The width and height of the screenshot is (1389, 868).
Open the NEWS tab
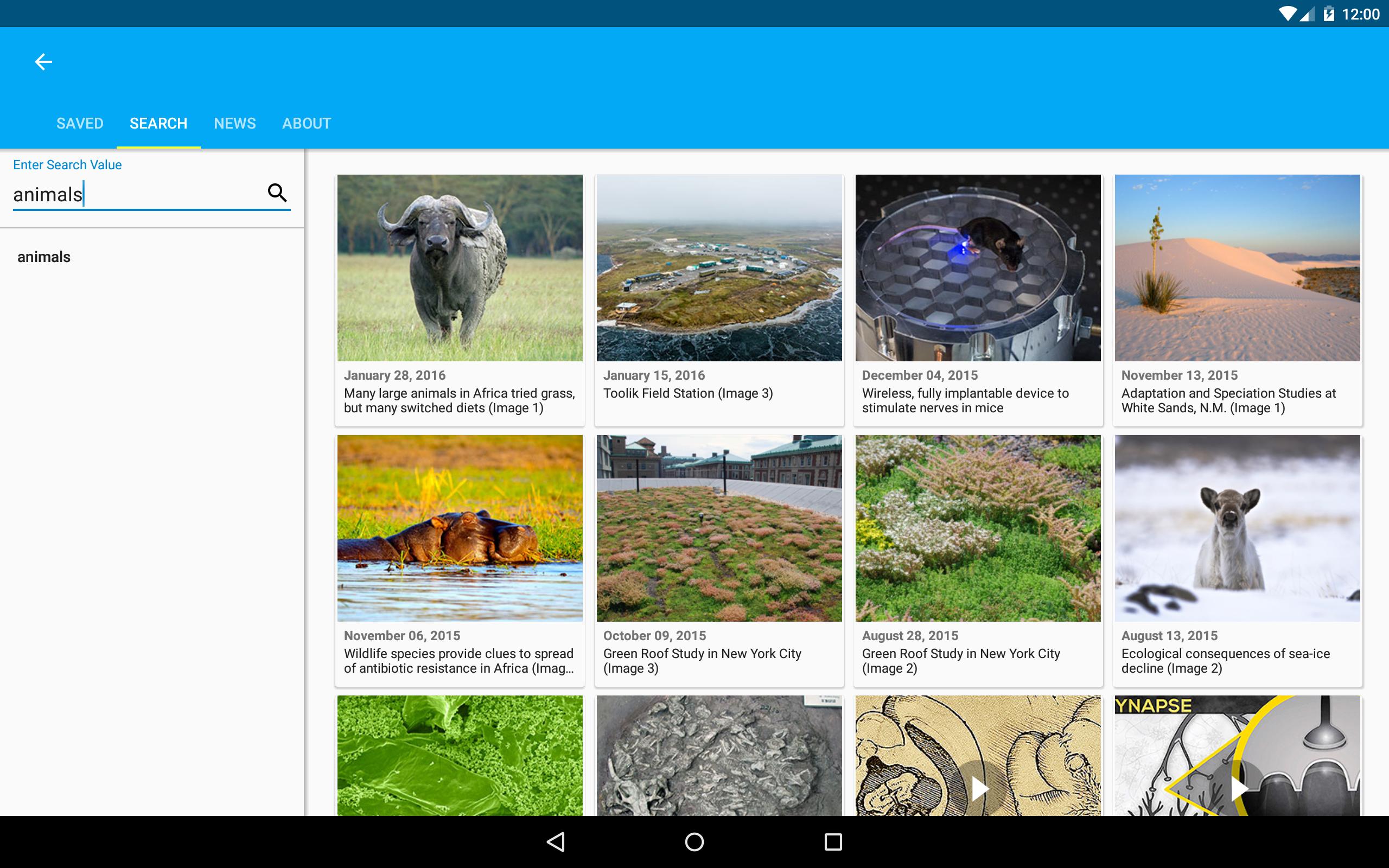[x=235, y=124]
